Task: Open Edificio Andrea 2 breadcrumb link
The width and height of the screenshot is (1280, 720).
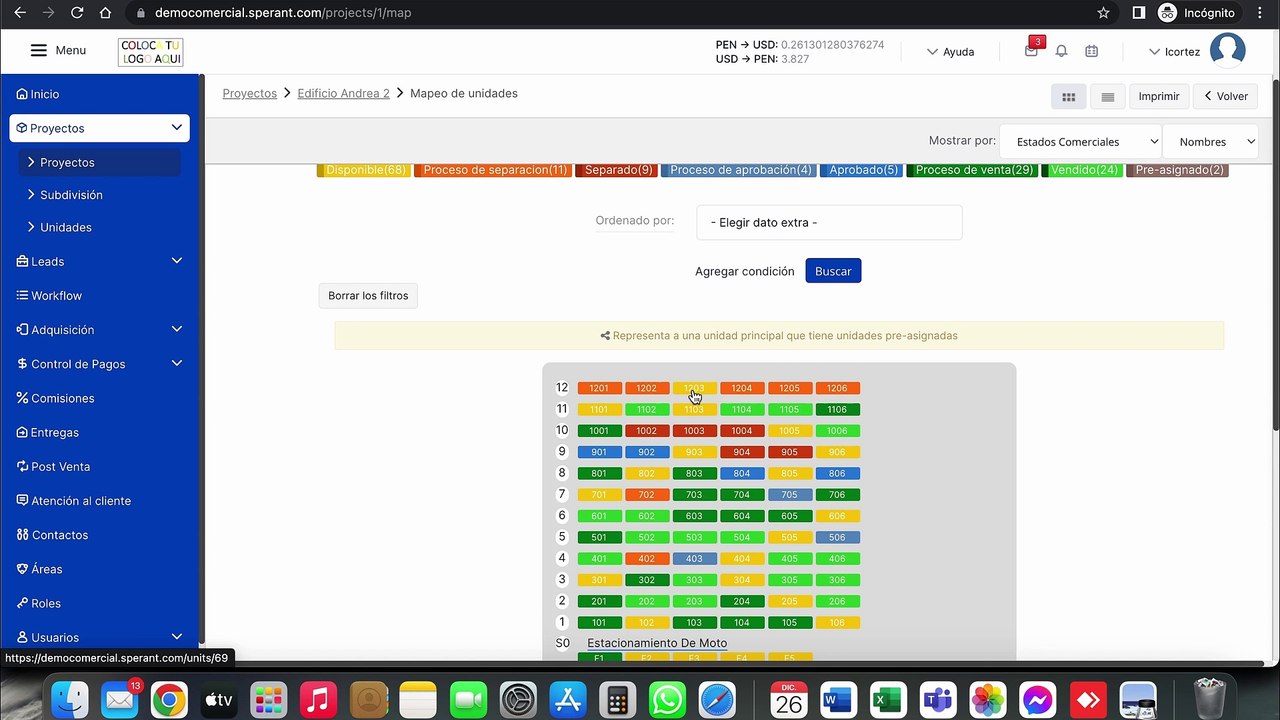Action: [343, 93]
